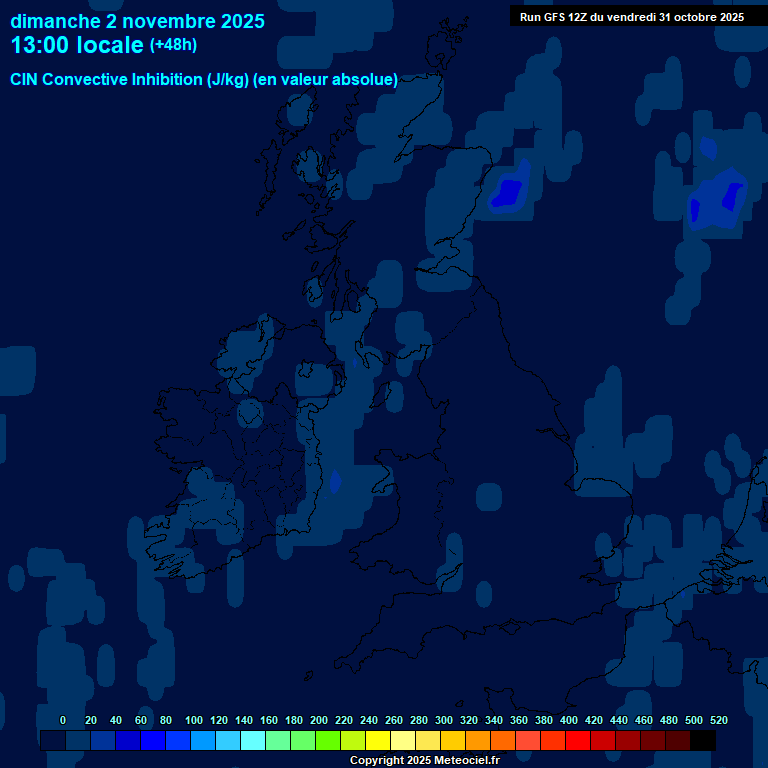Select the orange 340 legend swatch
The image size is (768, 768).
tap(503, 741)
